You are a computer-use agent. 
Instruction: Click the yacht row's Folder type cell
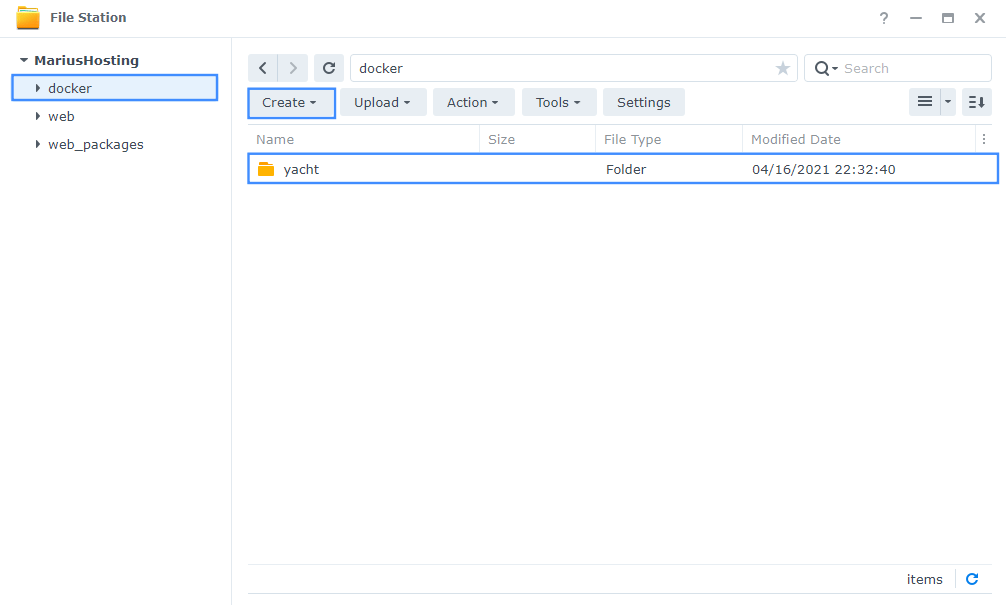(626, 169)
